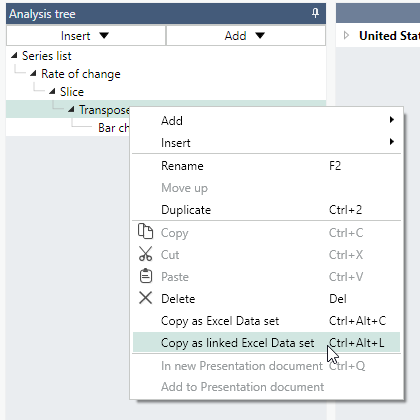Choose Duplicate from the context menu
Image resolution: width=420 pixels, height=420 pixels.
click(x=266, y=210)
